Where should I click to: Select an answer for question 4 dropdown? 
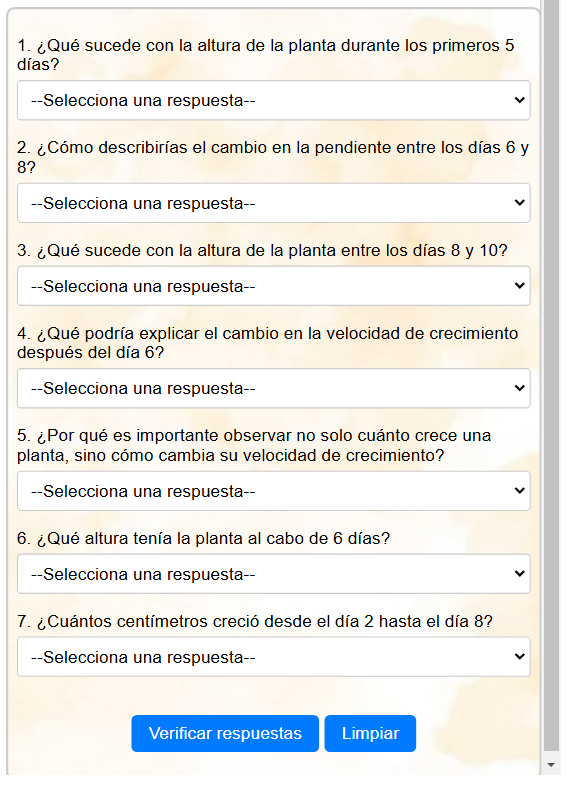pyautogui.click(x=274, y=388)
